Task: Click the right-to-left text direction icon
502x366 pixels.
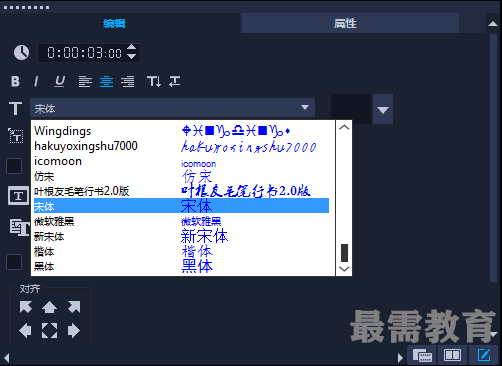Action: [x=175, y=81]
